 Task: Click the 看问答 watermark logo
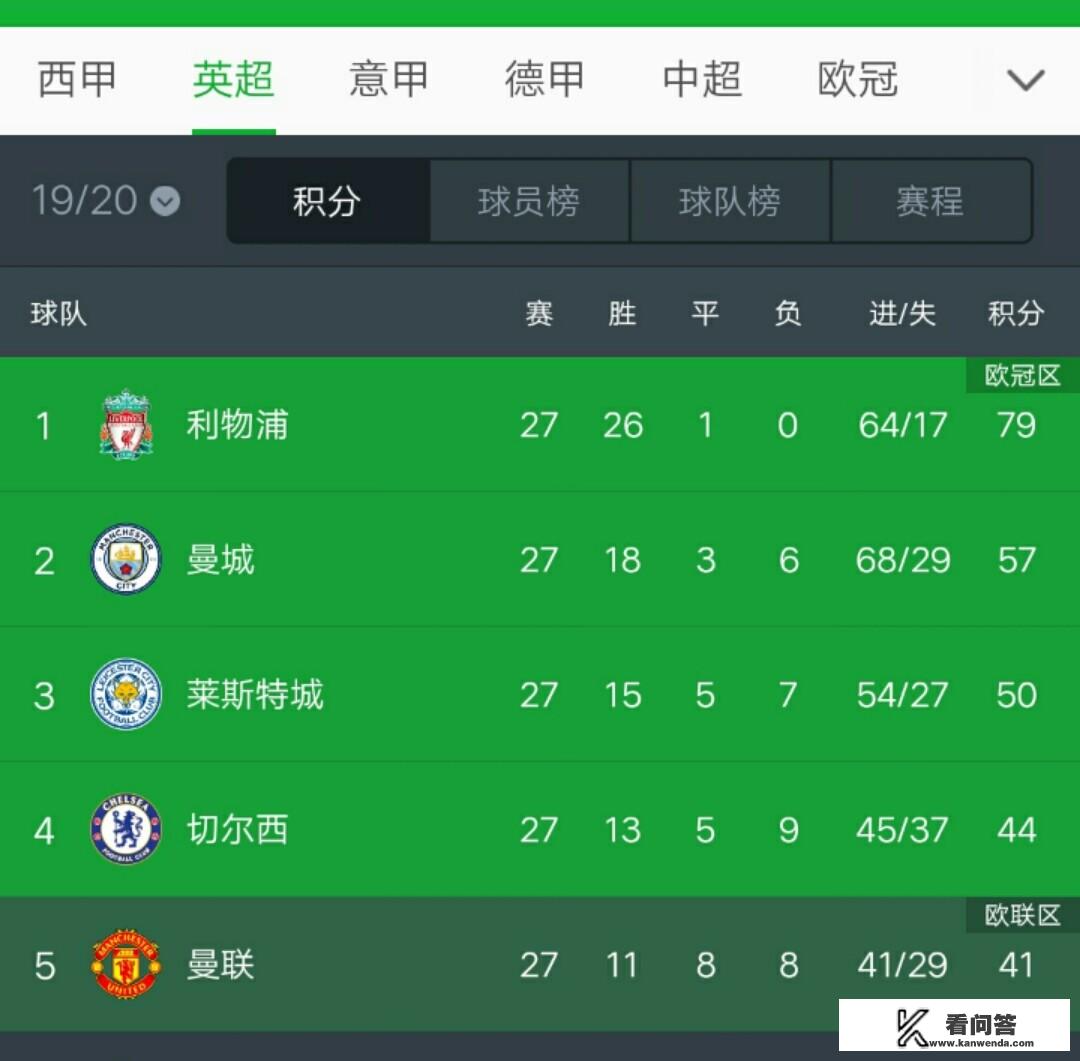[955, 1026]
